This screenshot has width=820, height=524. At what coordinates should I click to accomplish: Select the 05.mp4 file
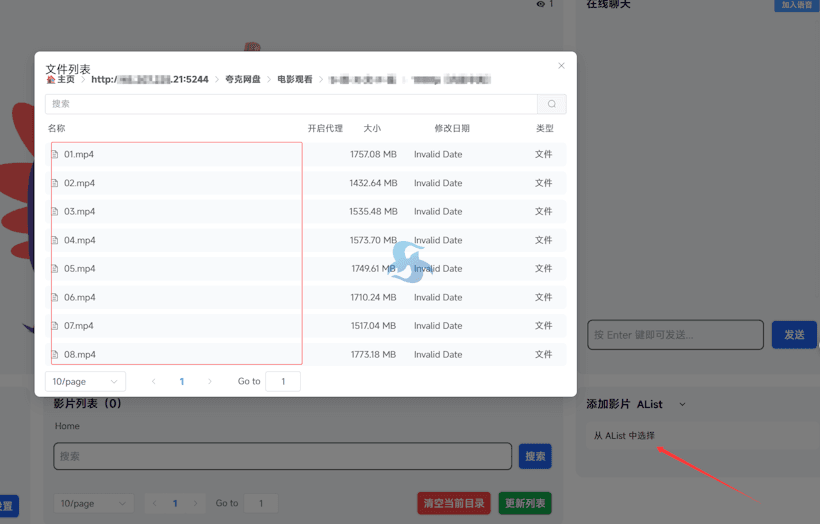point(79,268)
